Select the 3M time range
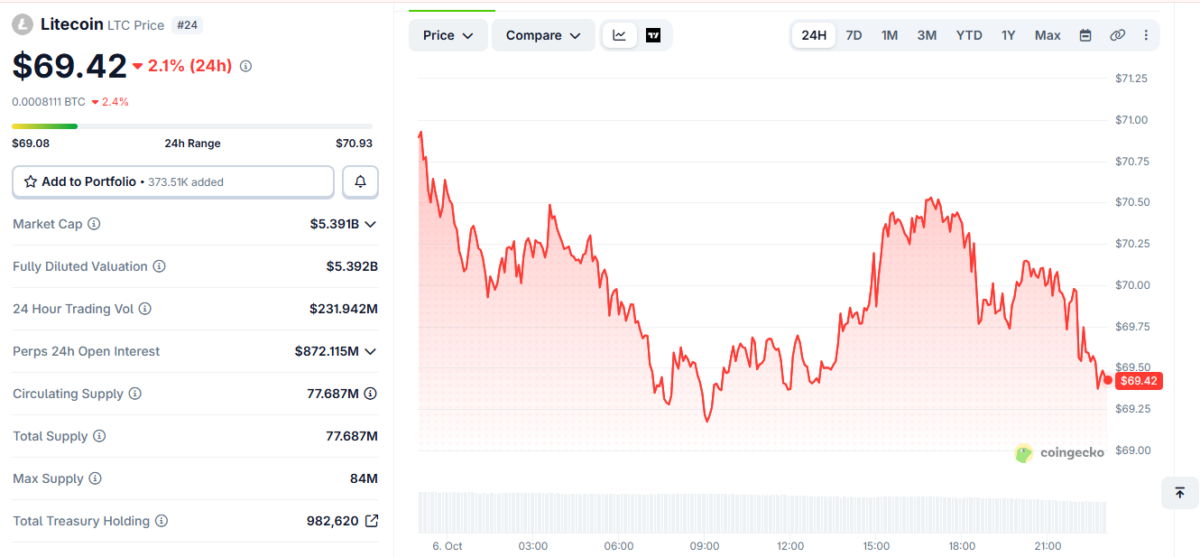 [x=927, y=35]
